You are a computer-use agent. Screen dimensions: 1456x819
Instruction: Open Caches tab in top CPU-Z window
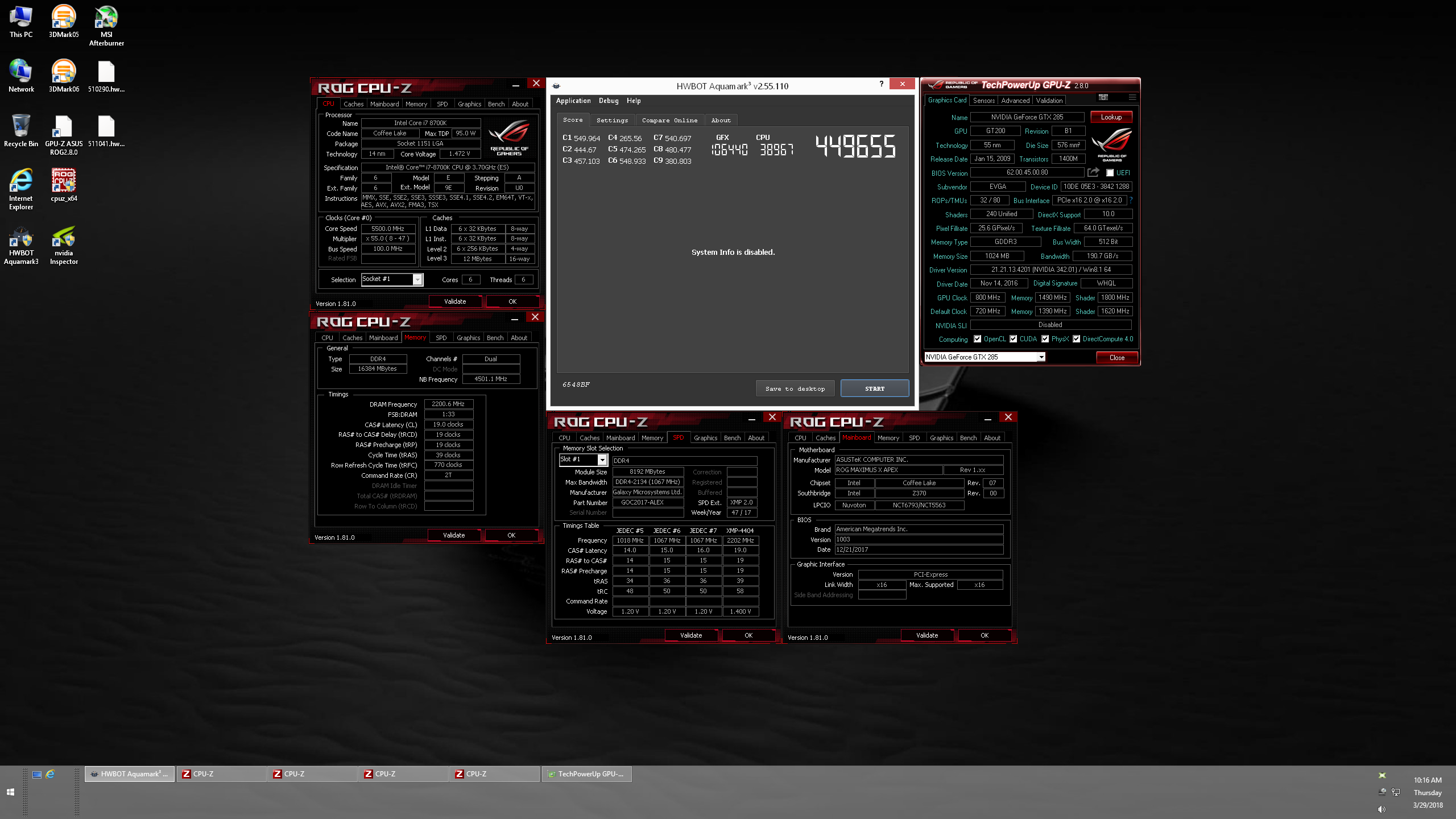(x=353, y=104)
